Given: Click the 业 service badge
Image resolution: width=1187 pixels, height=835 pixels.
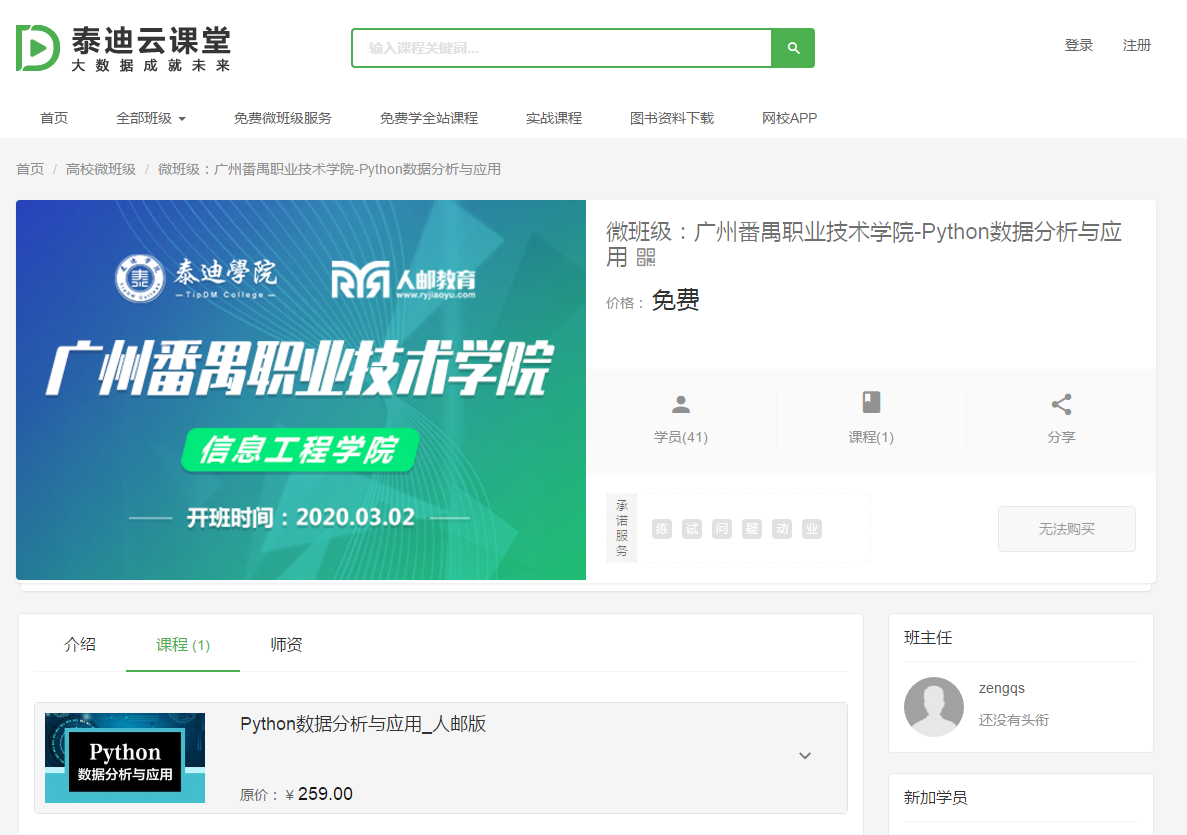Looking at the screenshot, I should (812, 528).
